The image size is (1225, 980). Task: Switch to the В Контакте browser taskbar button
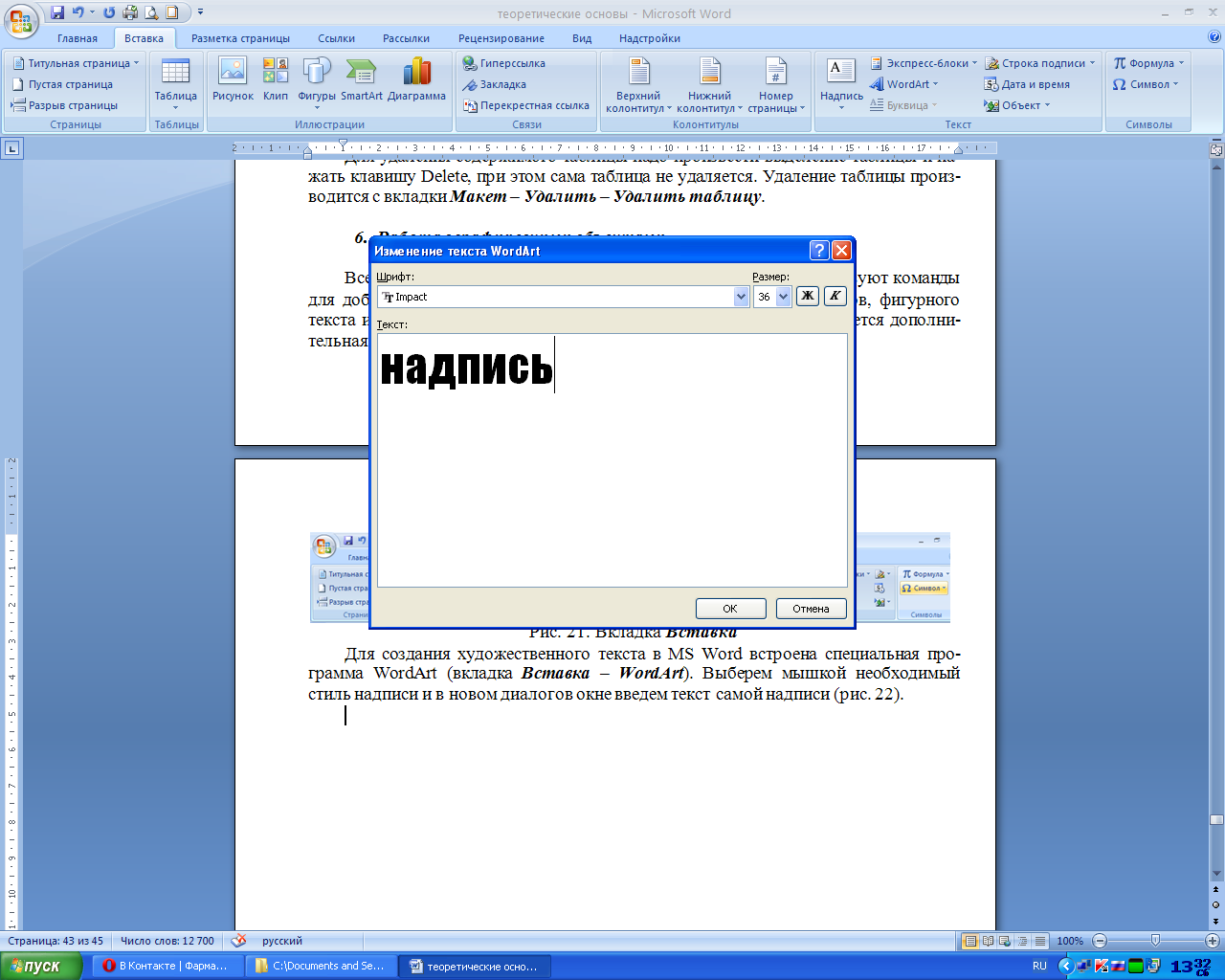tap(166, 967)
